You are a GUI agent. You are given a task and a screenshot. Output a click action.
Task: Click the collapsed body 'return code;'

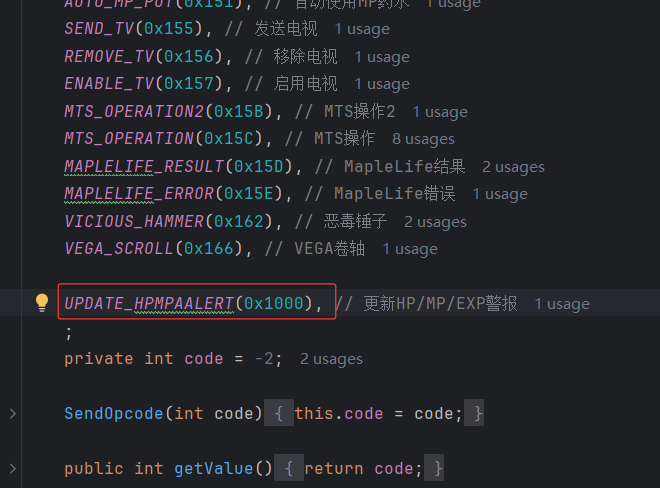click(x=363, y=468)
